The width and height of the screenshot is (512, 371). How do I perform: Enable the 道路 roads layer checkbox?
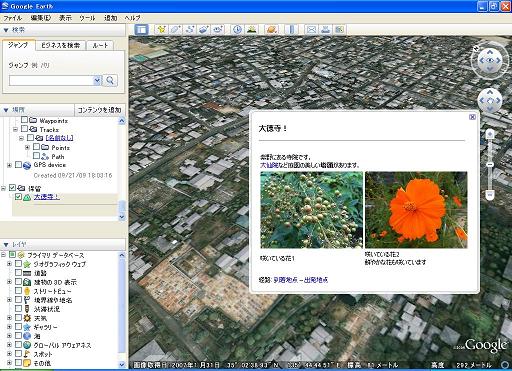tap(18, 273)
